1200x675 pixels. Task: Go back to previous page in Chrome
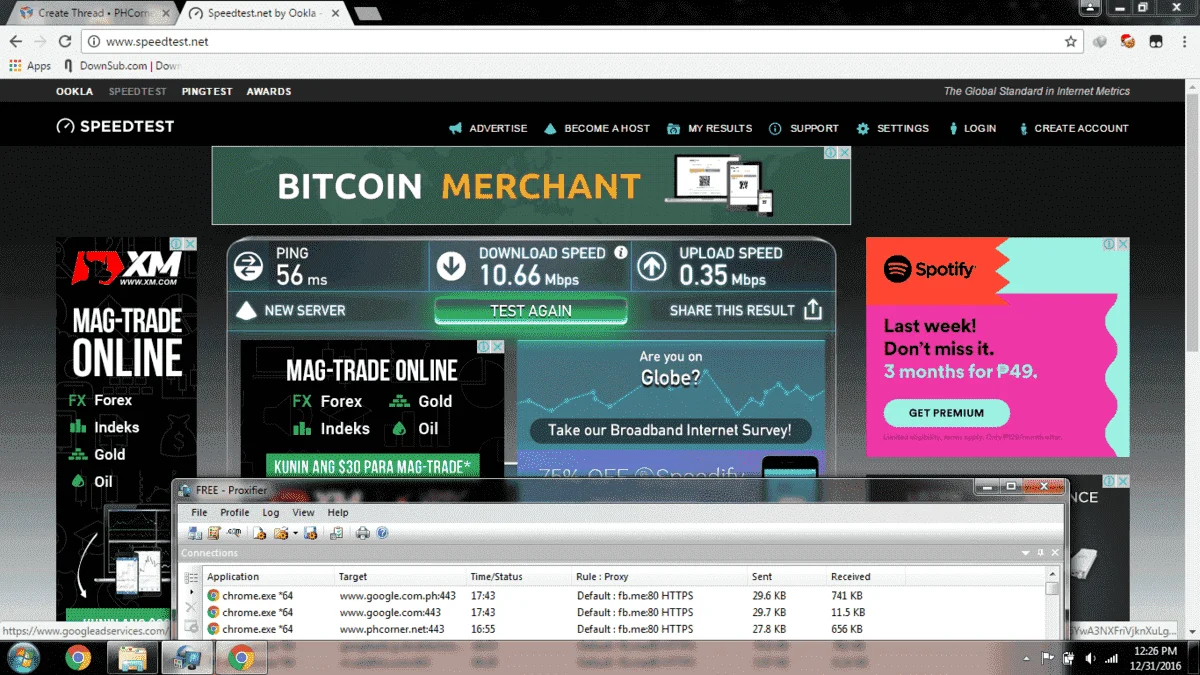16,42
